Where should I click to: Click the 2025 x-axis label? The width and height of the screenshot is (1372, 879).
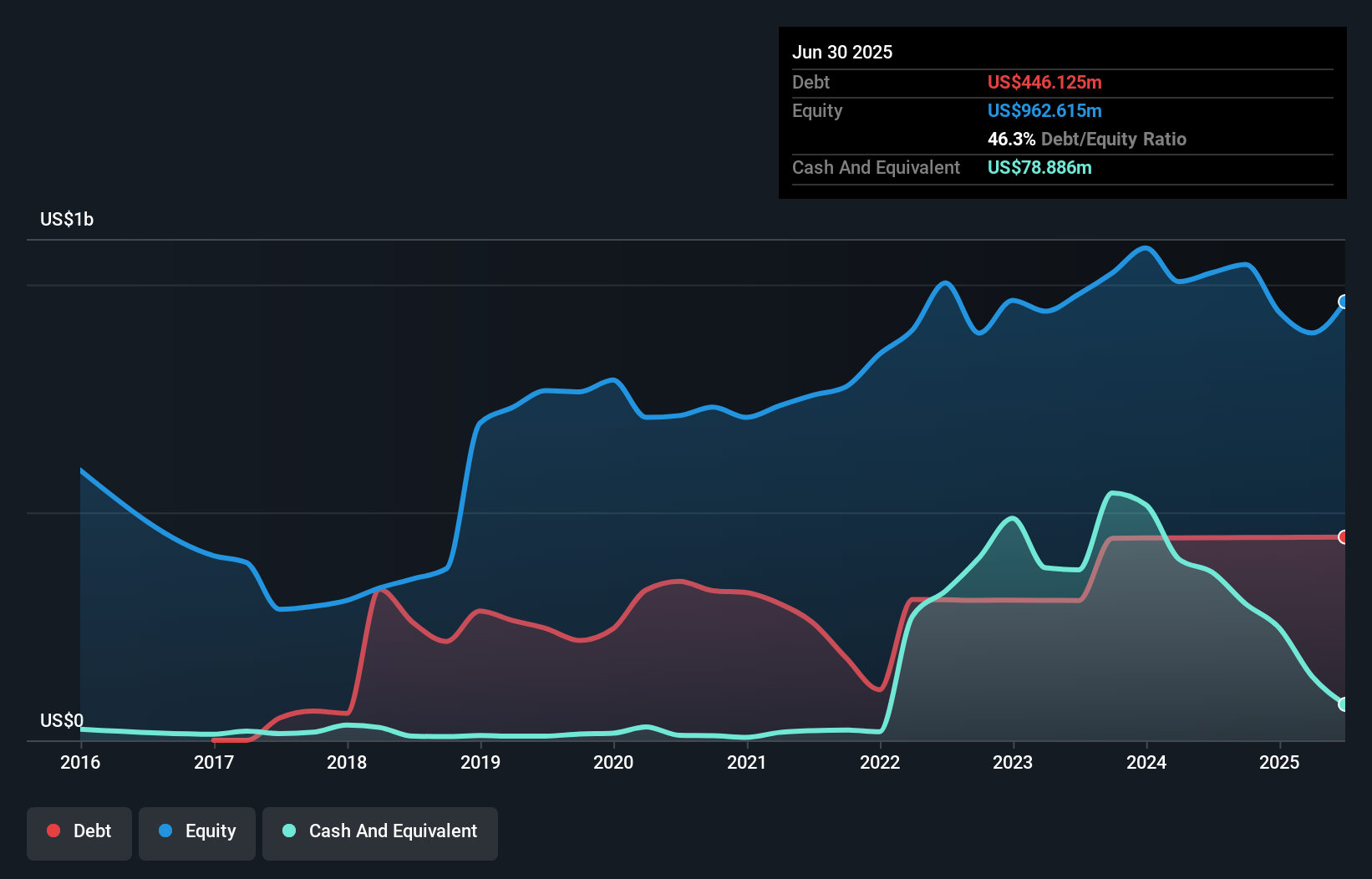[x=1279, y=762]
